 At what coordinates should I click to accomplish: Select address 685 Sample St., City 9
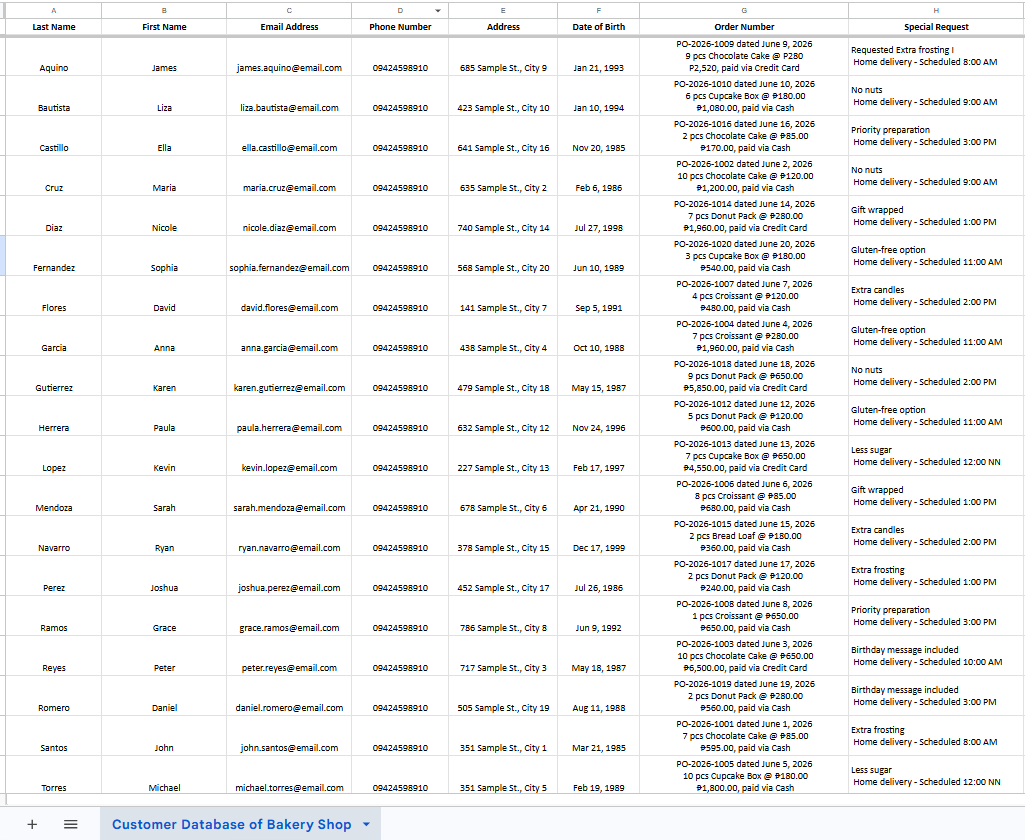coord(503,56)
